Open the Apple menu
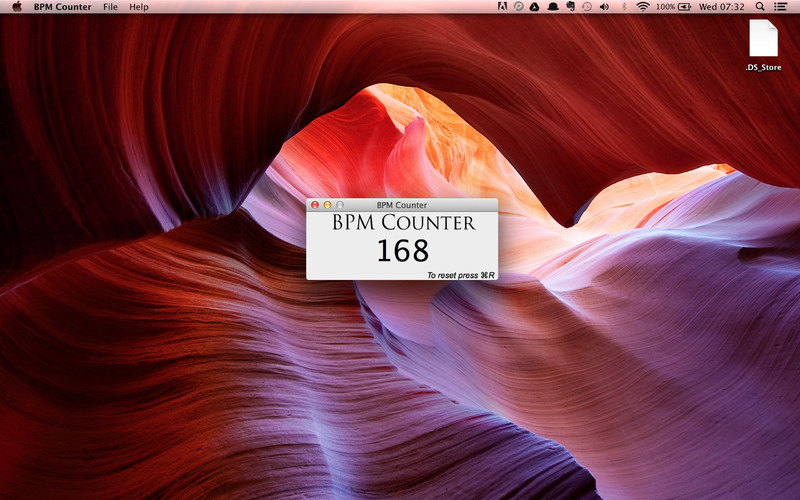This screenshot has width=800, height=500. [17, 7]
